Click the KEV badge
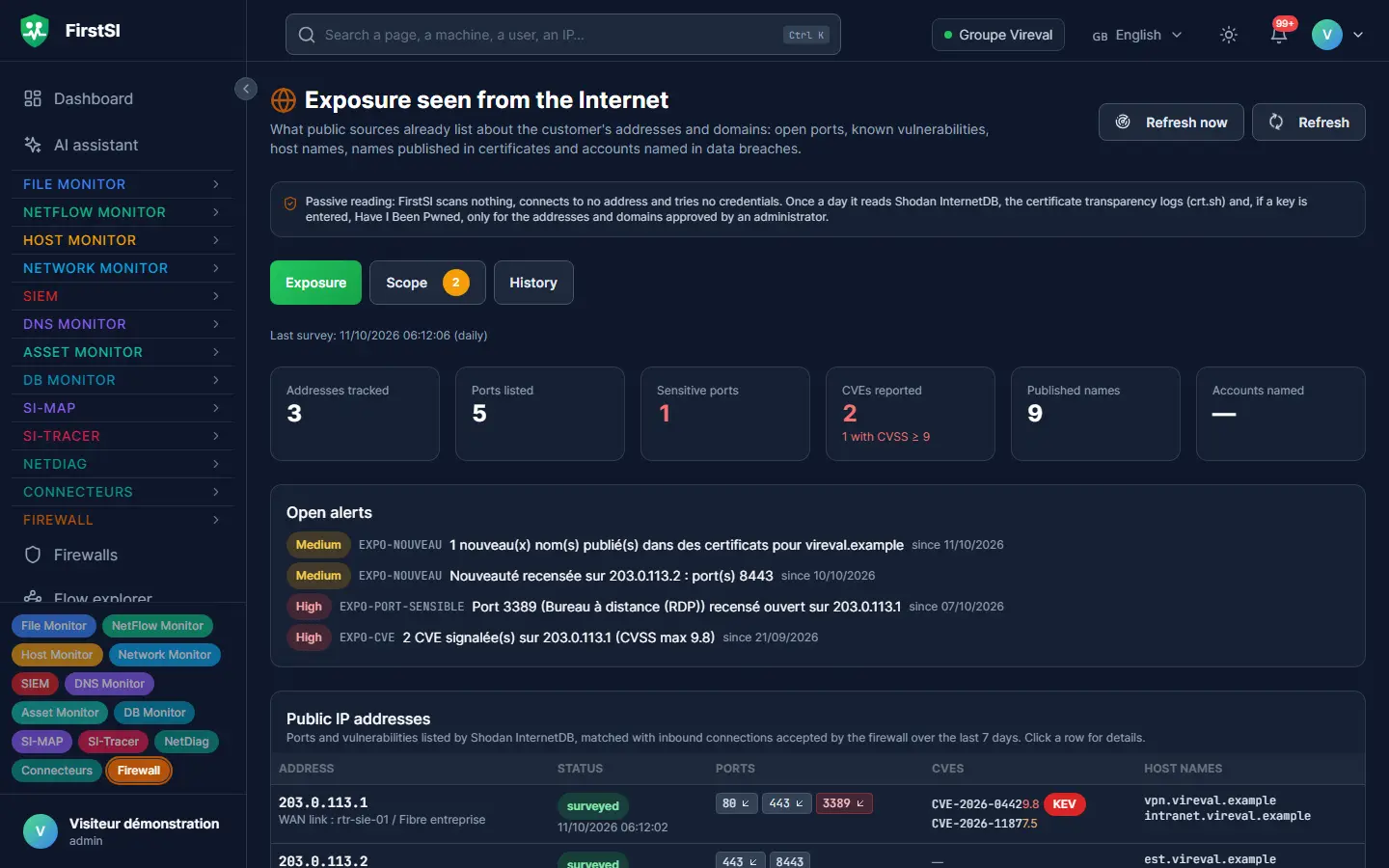The height and width of the screenshot is (868, 1389). click(1065, 804)
